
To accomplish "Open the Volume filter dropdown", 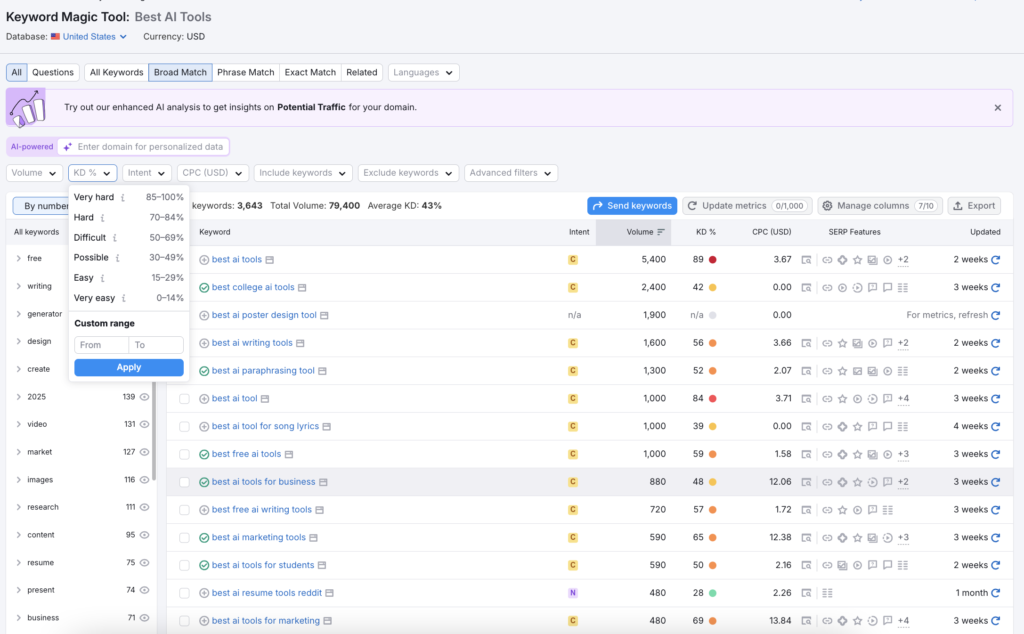I will tap(34, 173).
